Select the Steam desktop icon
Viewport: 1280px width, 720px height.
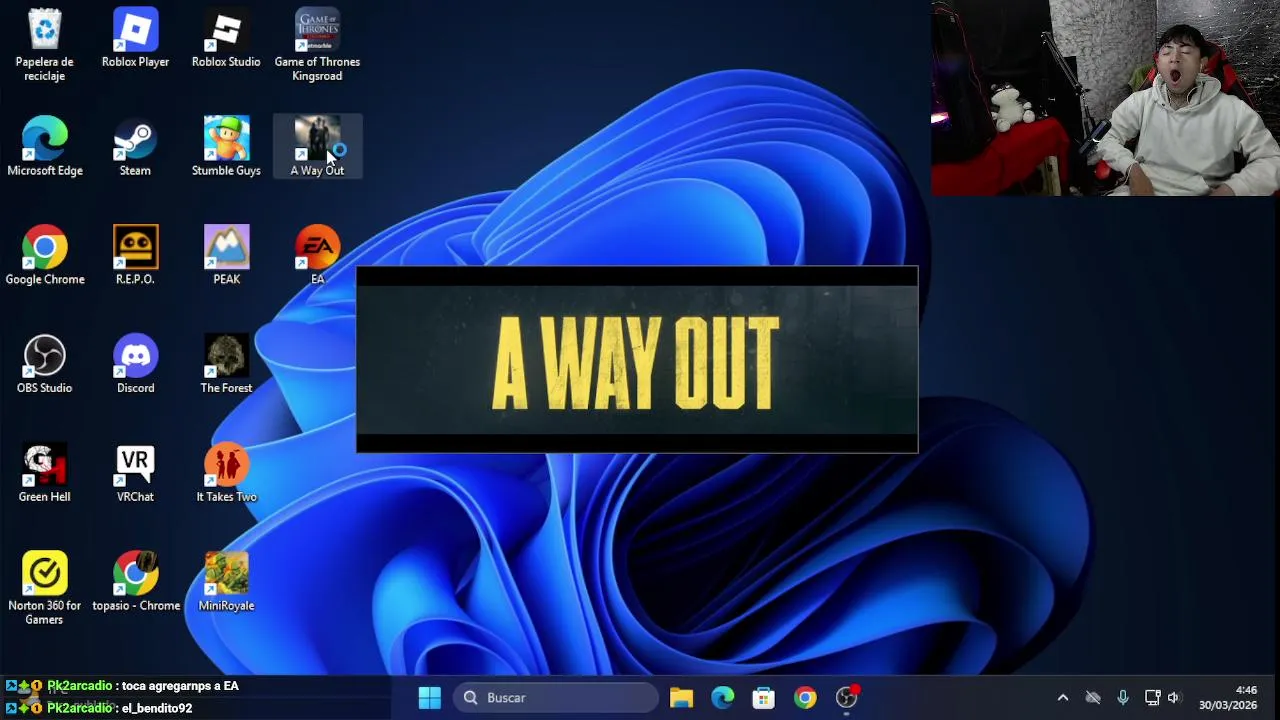coord(135,148)
